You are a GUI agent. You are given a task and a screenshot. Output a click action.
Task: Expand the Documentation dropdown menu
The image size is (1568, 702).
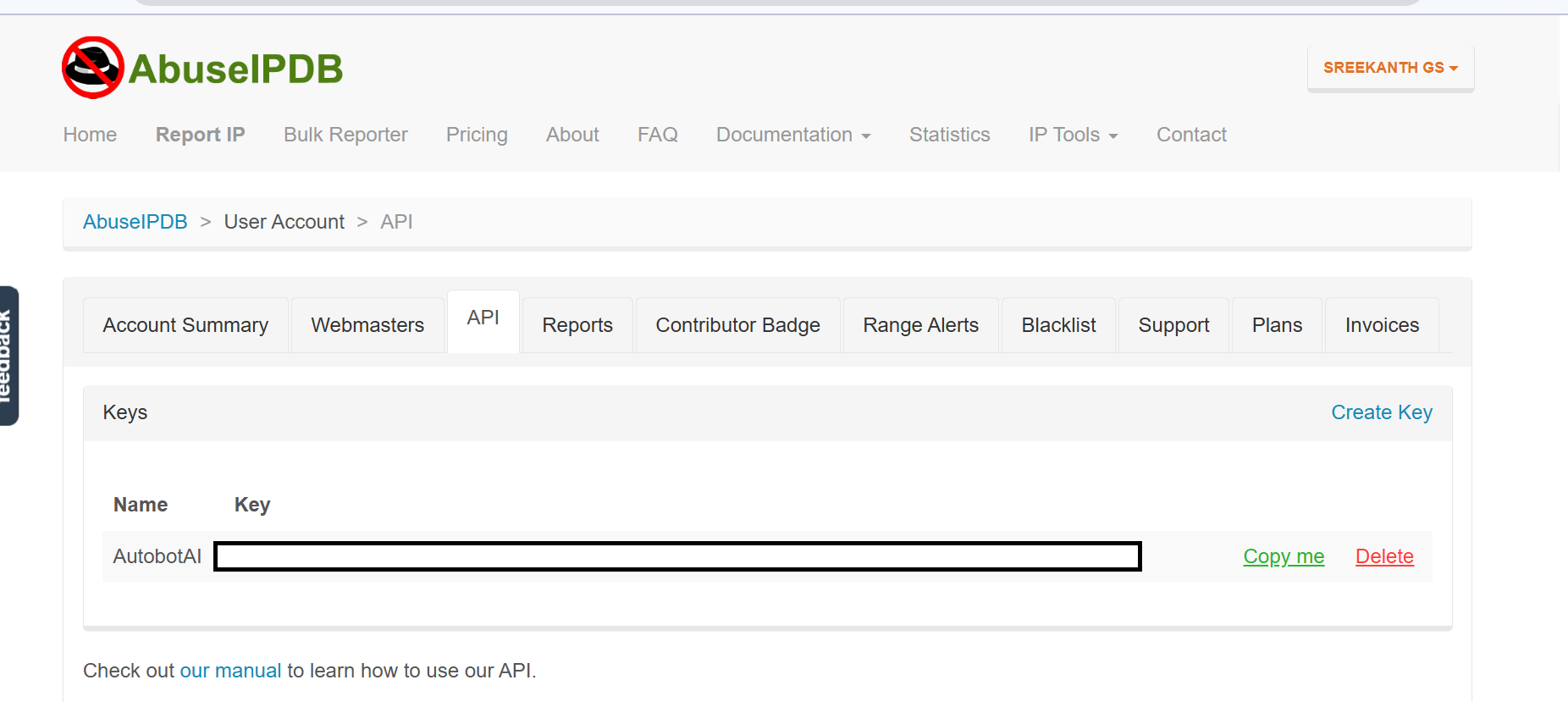pyautogui.click(x=793, y=135)
